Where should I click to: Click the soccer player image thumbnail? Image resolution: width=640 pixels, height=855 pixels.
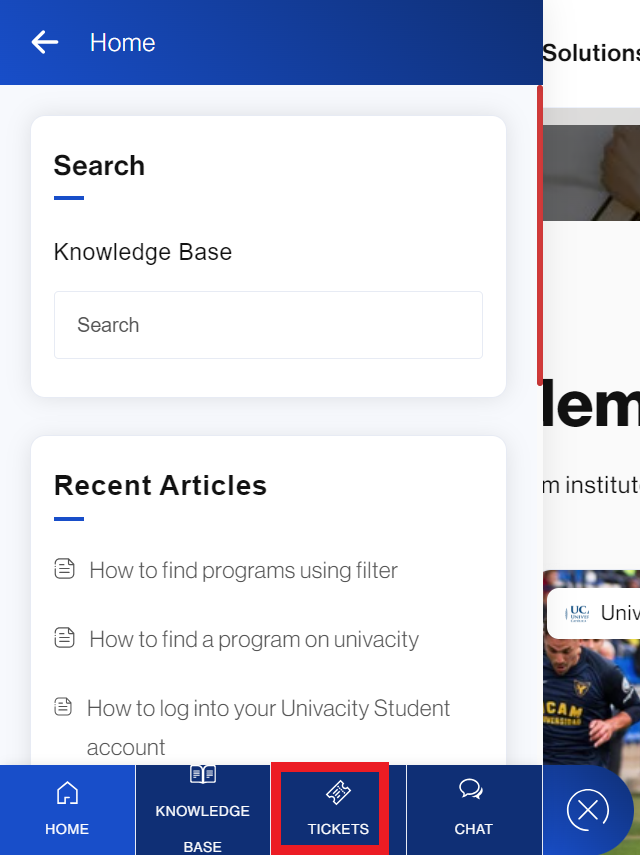coord(591,714)
